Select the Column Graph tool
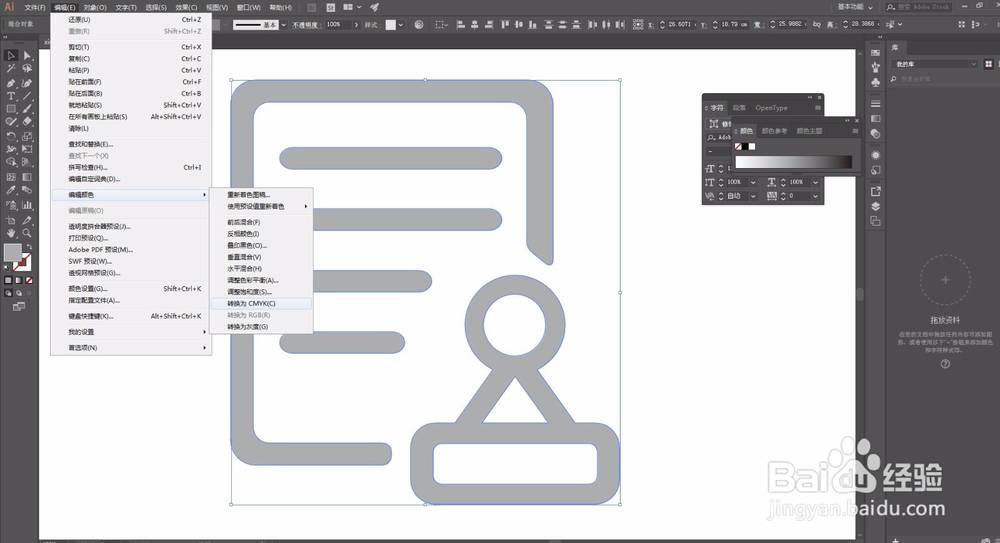1000x543 pixels. [x=27, y=205]
